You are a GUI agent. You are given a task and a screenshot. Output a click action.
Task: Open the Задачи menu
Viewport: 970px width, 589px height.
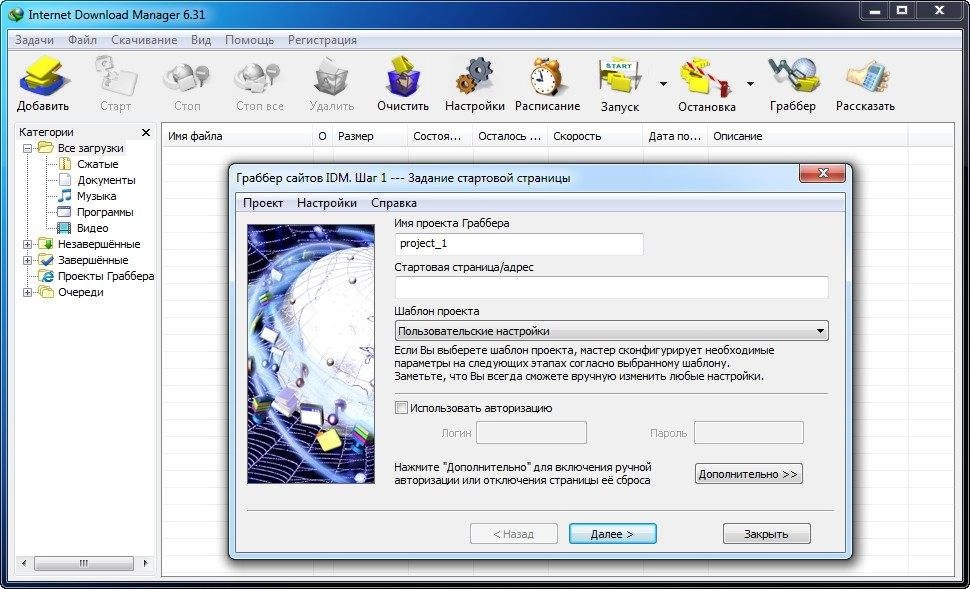pos(34,40)
